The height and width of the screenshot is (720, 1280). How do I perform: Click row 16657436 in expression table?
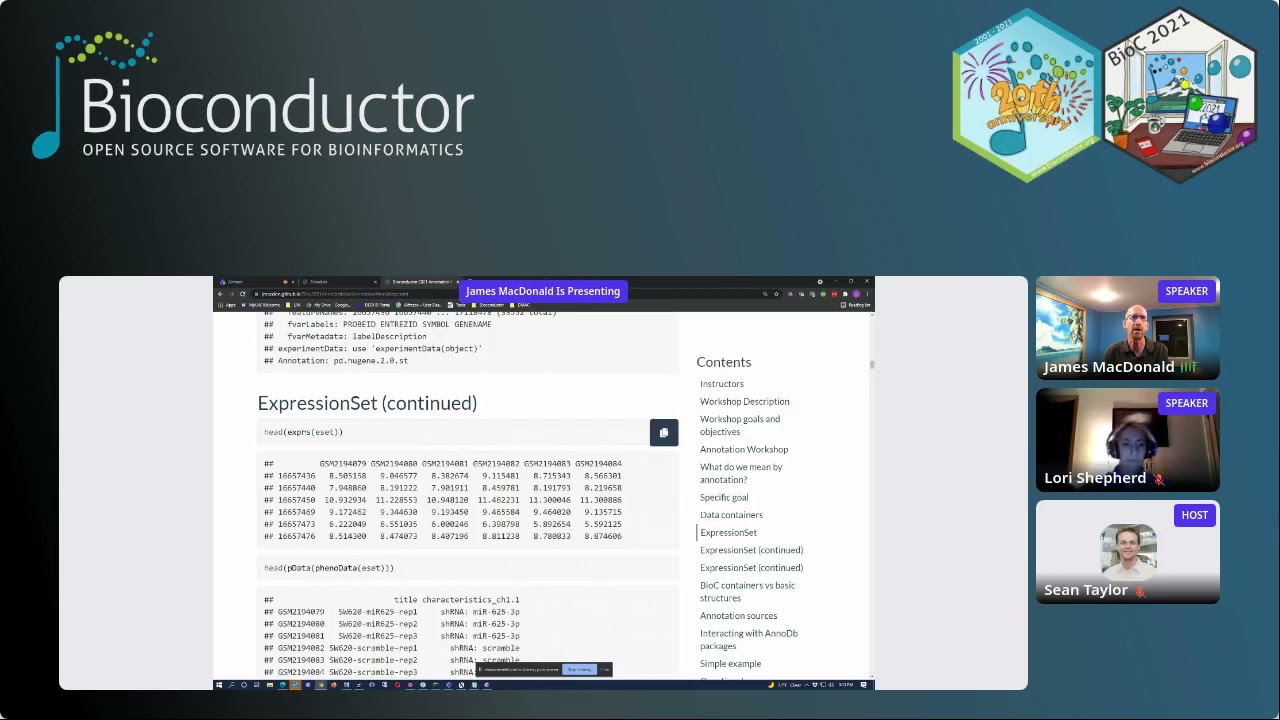point(443,476)
